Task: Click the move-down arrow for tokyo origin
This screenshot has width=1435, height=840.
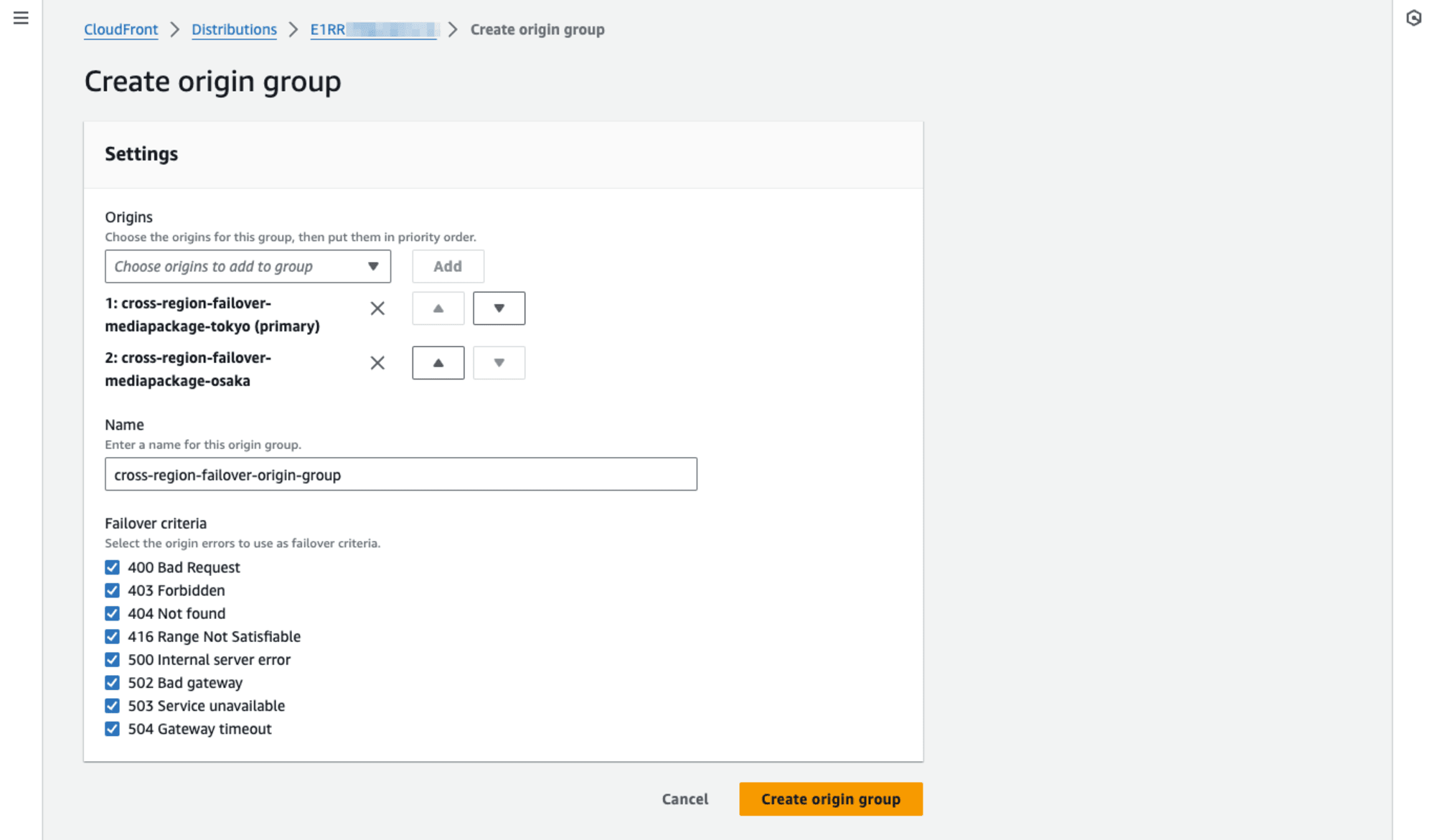Action: click(499, 308)
